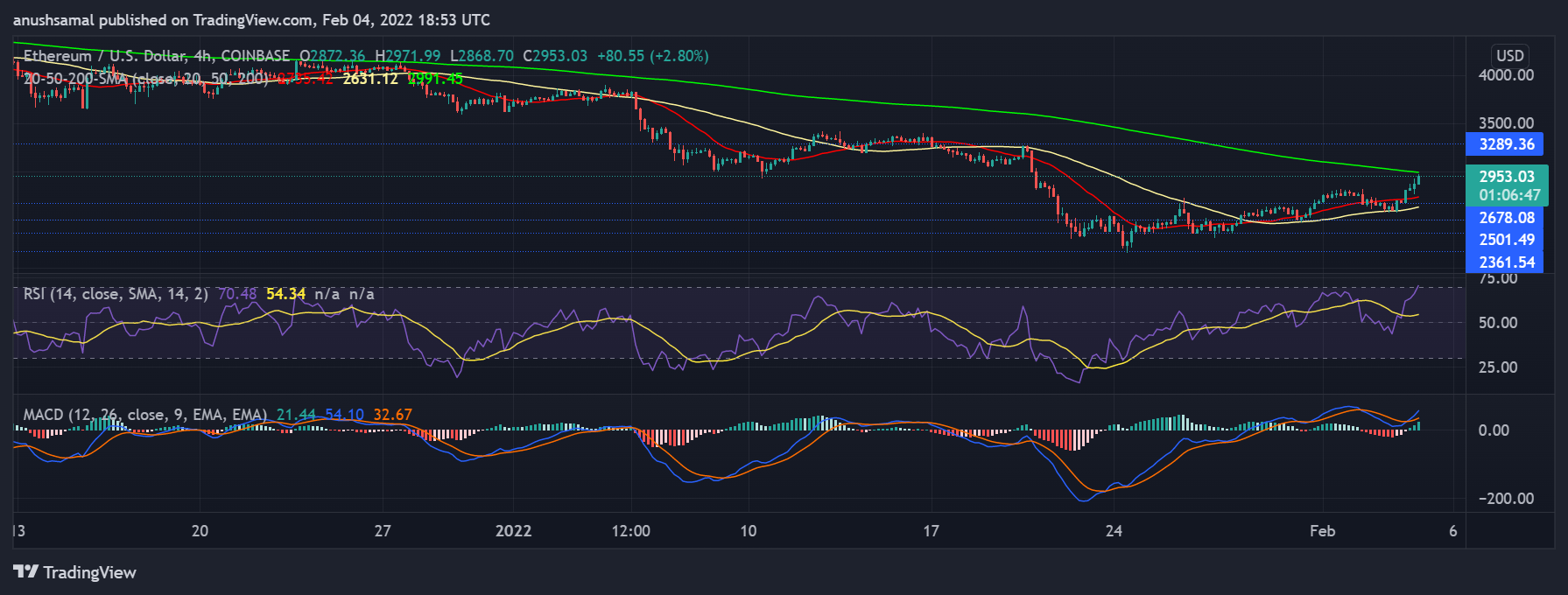Click the 2678.08 support level label
The width and height of the screenshot is (1568, 595).
pyautogui.click(x=1506, y=218)
